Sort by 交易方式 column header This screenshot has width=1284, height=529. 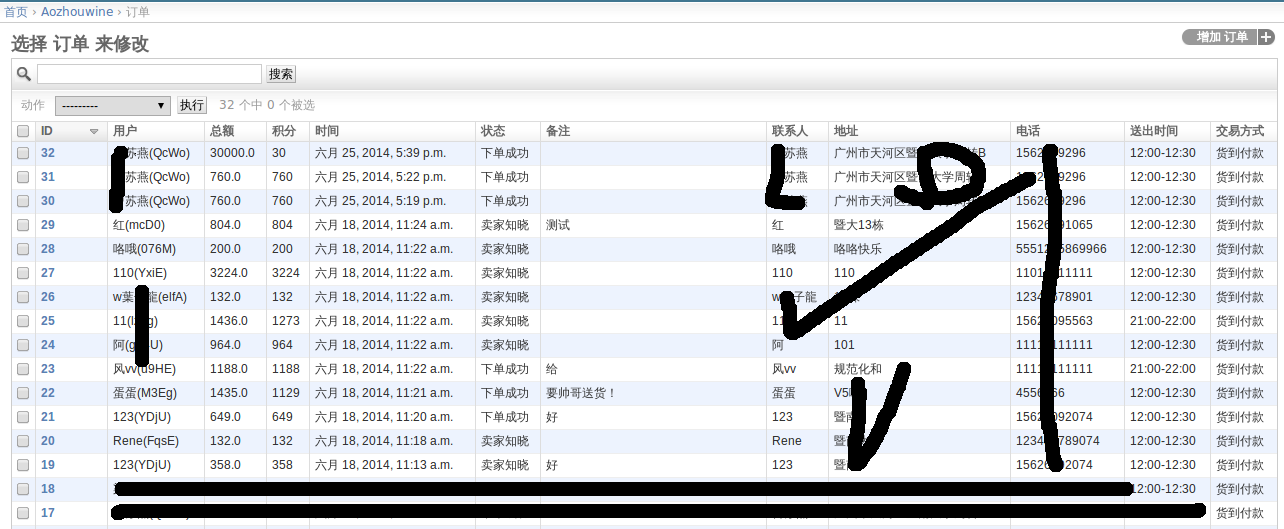pyautogui.click(x=1240, y=131)
